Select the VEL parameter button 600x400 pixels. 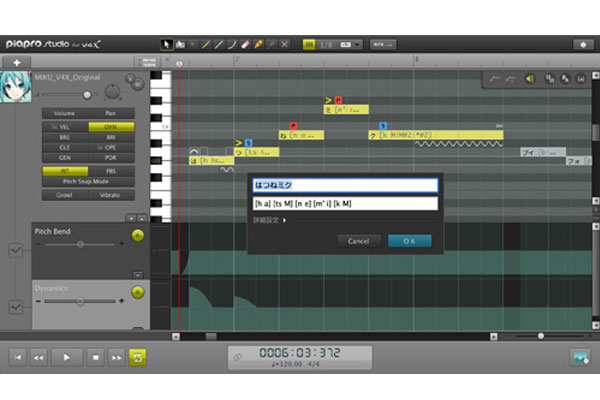tap(65, 127)
